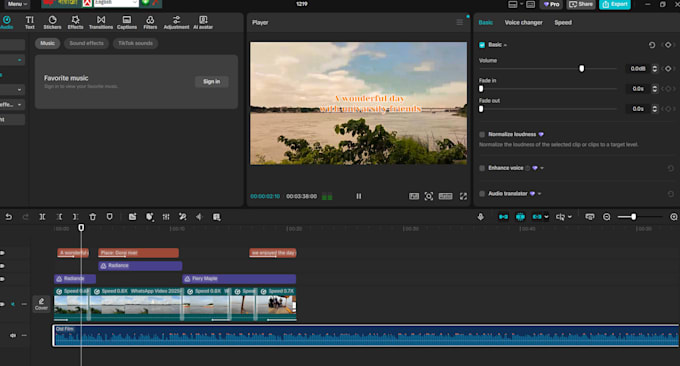The height and width of the screenshot is (366, 680).
Task: Enable the Enhance voice checkbox
Action: pyautogui.click(x=482, y=168)
